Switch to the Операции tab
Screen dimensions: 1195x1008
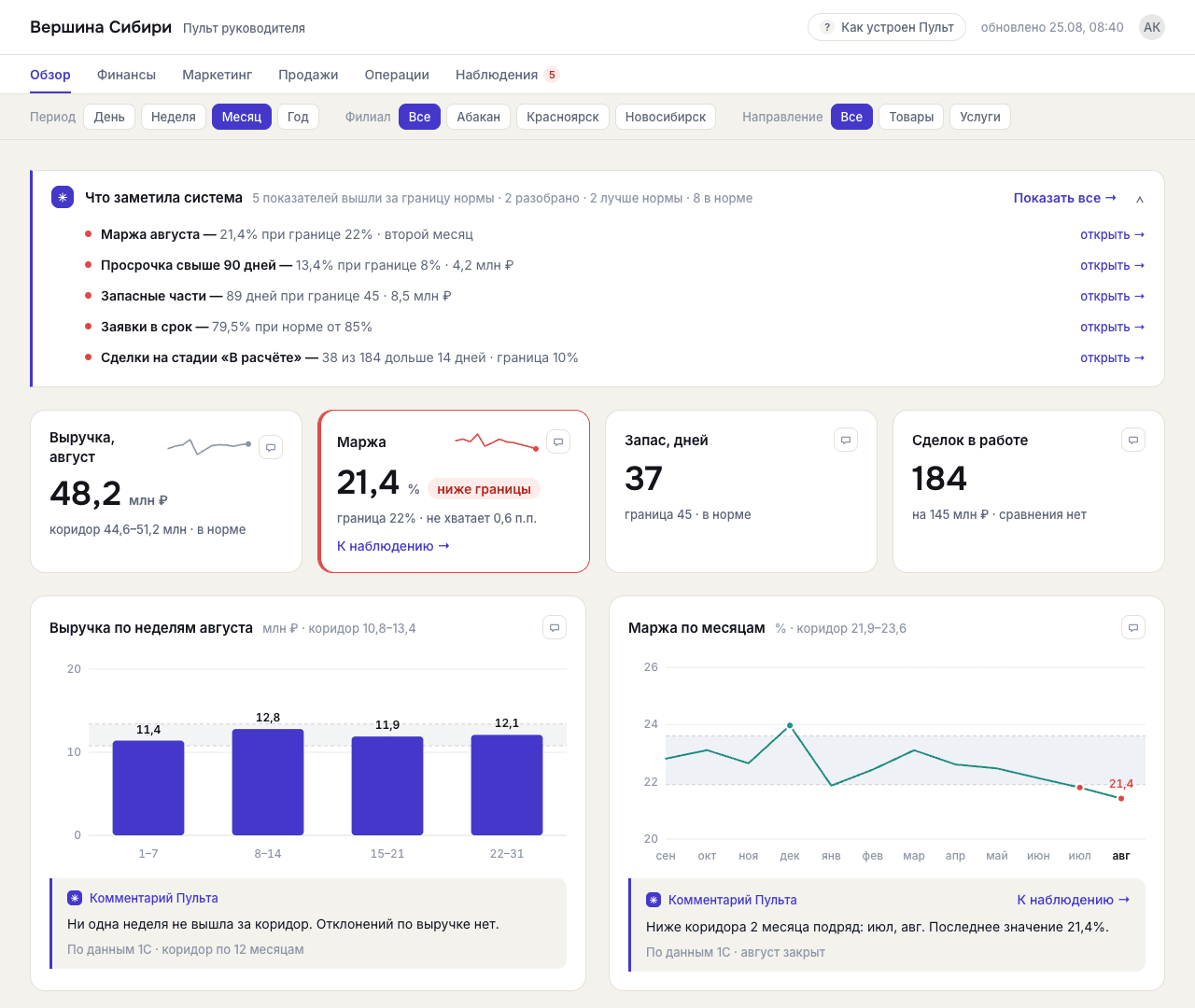[x=397, y=75]
